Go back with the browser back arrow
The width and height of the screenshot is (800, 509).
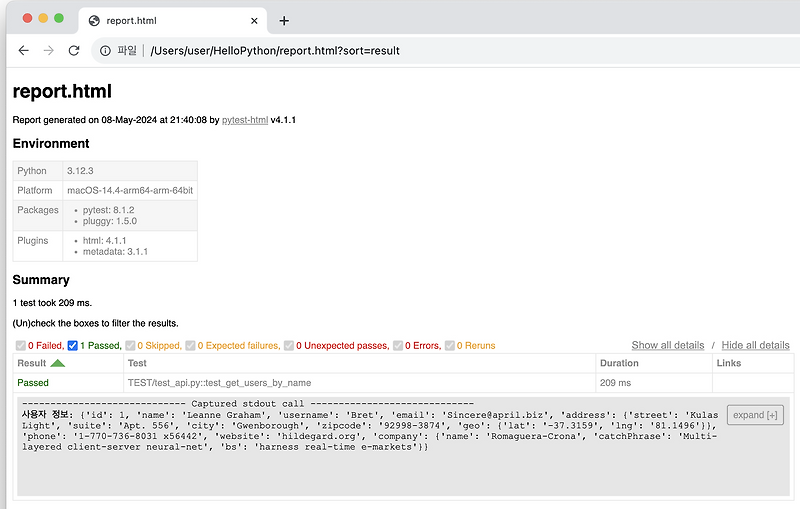tap(23, 50)
